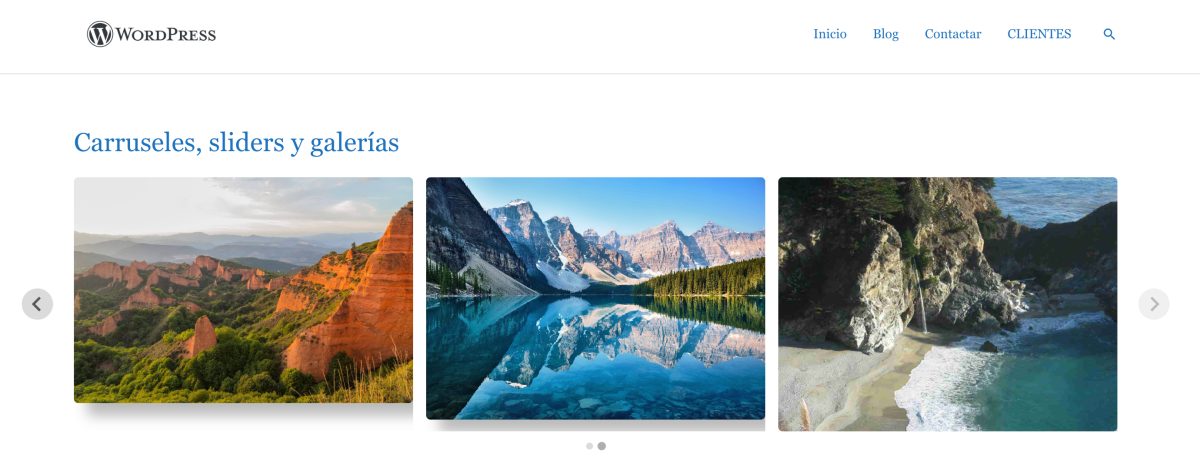Open the mountain lake photo

[x=595, y=298]
